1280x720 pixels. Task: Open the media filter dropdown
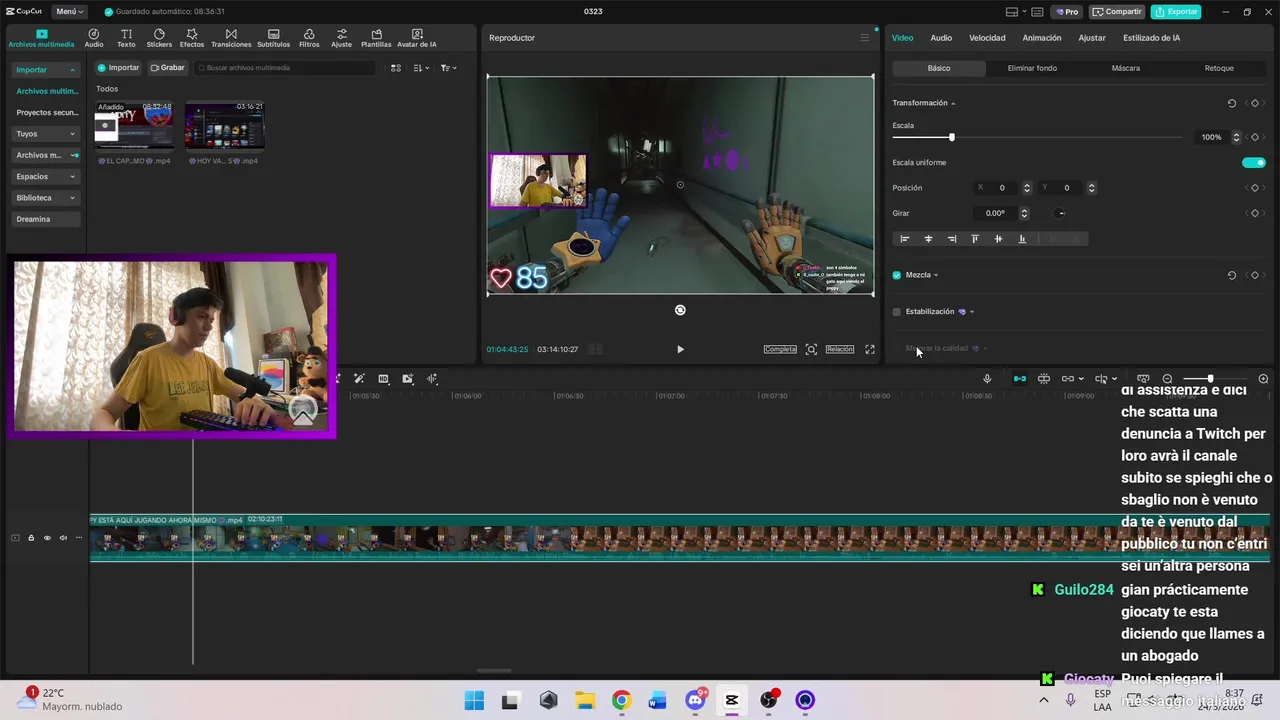(x=448, y=68)
